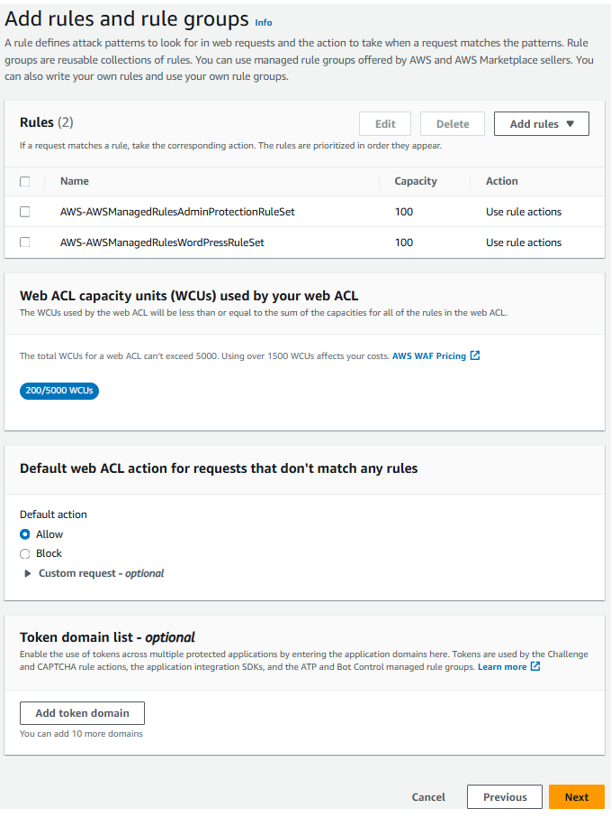This screenshot has height=818, width=612.
Task: Click the Name column header
Action: tap(75, 181)
